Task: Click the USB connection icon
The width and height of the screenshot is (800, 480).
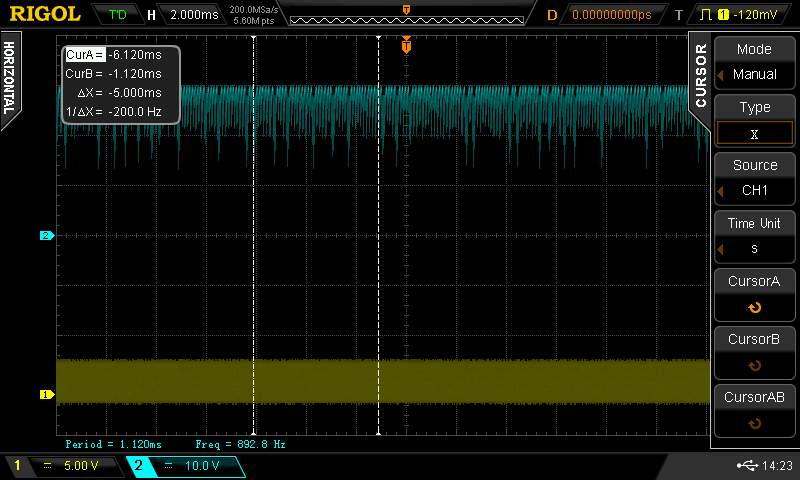Action: click(745, 465)
